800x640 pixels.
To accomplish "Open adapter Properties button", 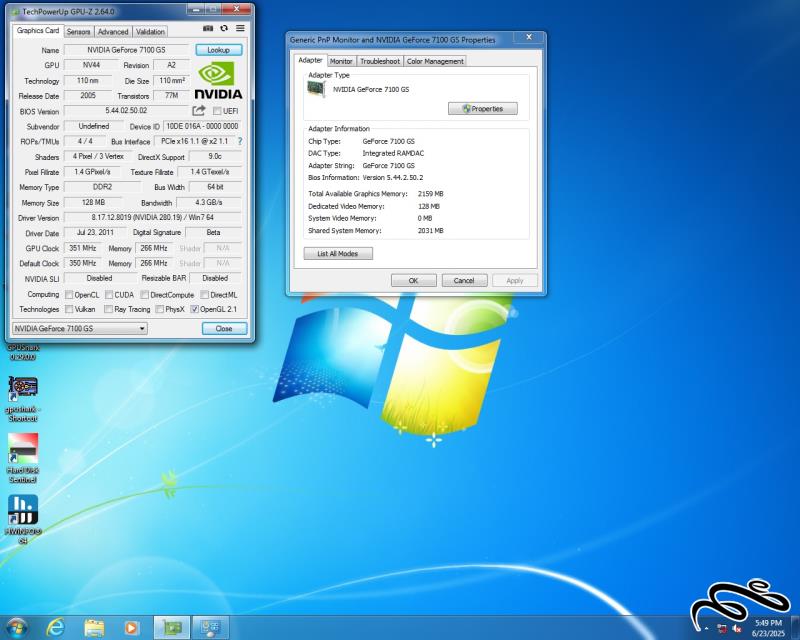I will pos(483,109).
